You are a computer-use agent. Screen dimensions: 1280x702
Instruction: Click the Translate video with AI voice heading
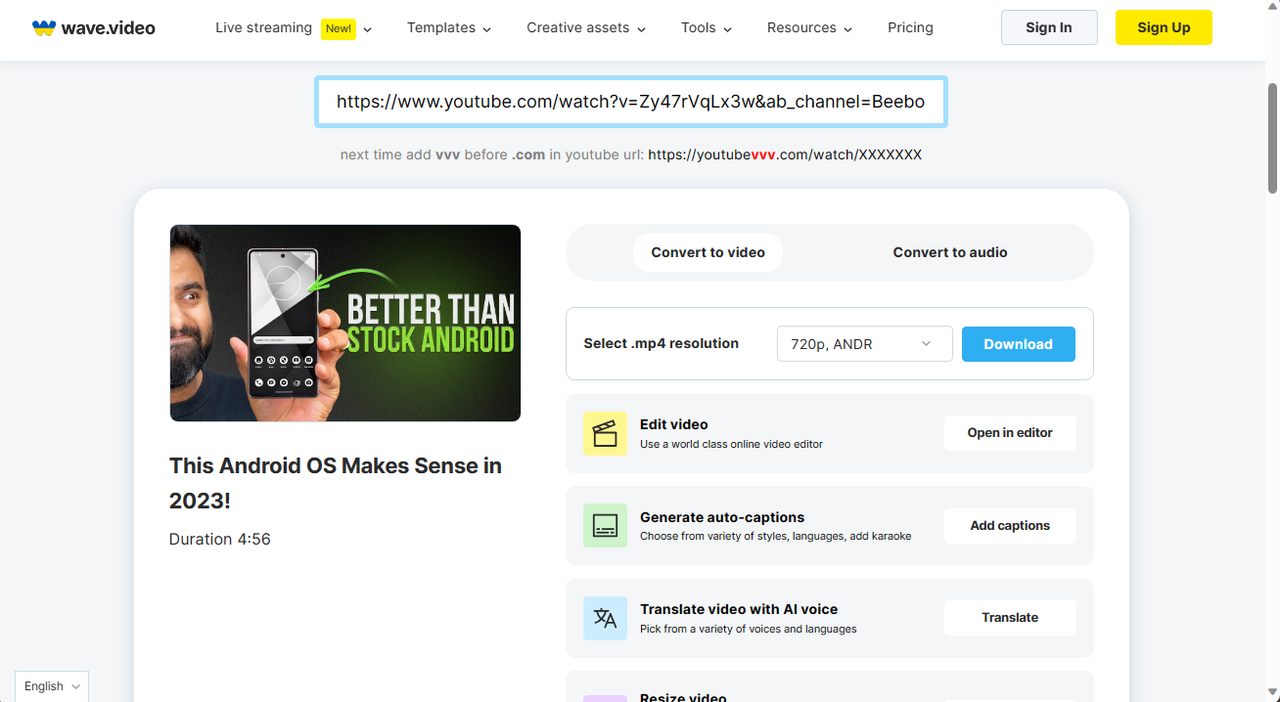click(x=739, y=609)
